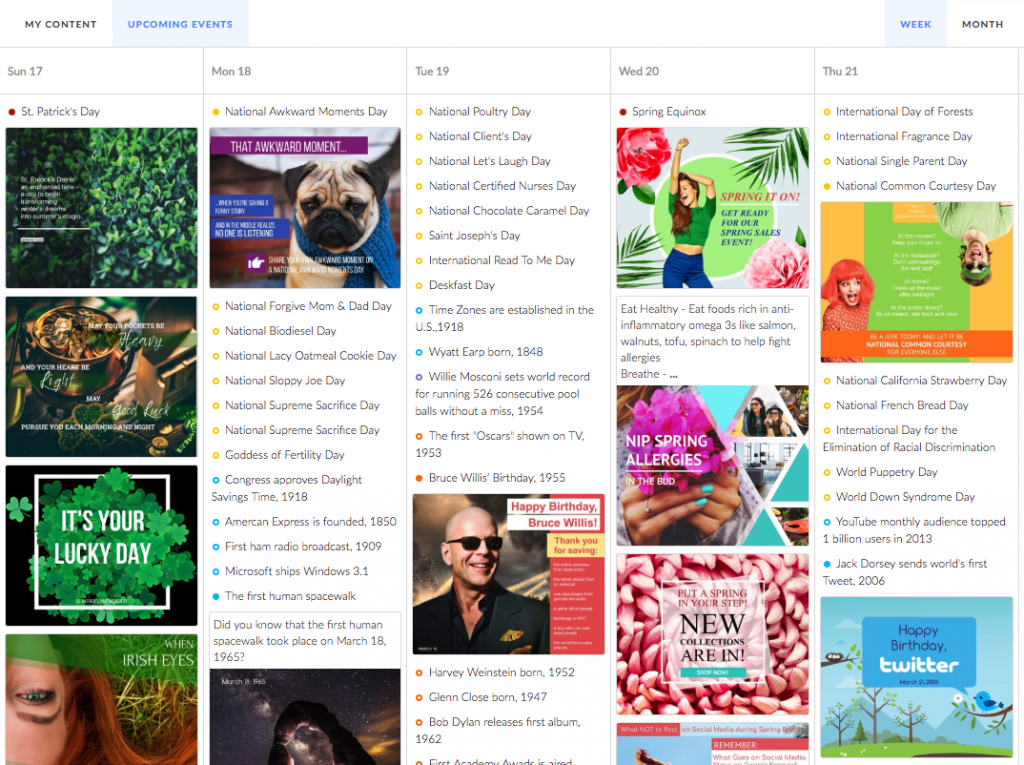Open the 'That Awkward Moment' pug image

tap(305, 208)
